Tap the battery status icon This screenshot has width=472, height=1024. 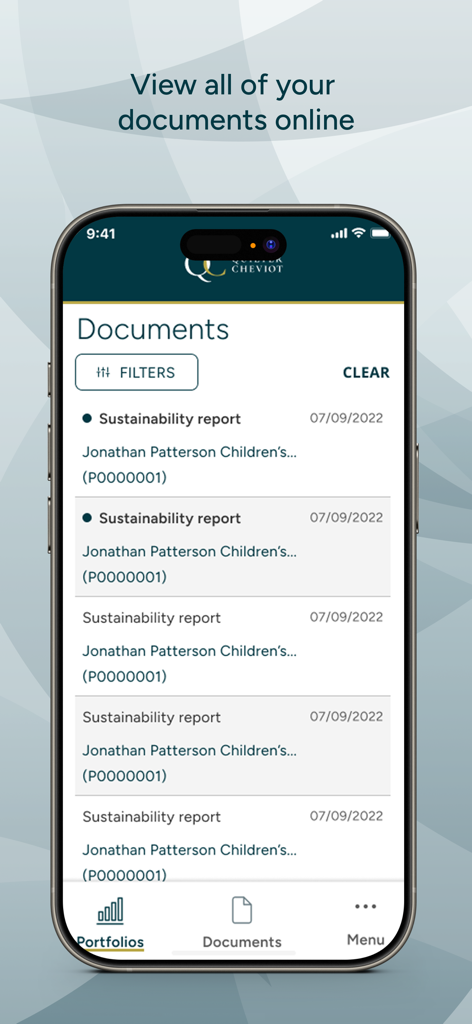(x=380, y=233)
